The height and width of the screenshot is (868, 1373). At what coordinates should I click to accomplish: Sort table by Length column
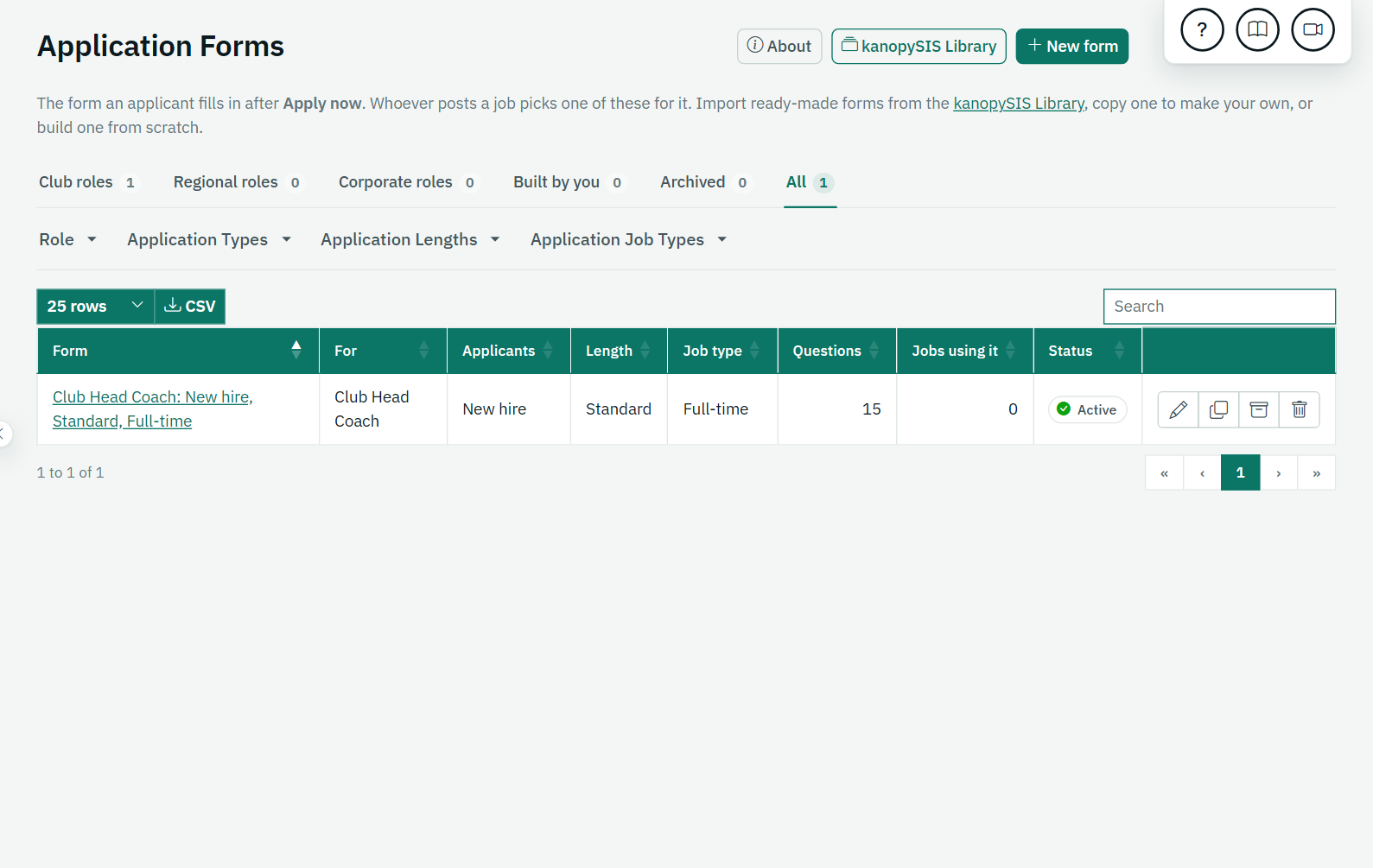(x=619, y=351)
